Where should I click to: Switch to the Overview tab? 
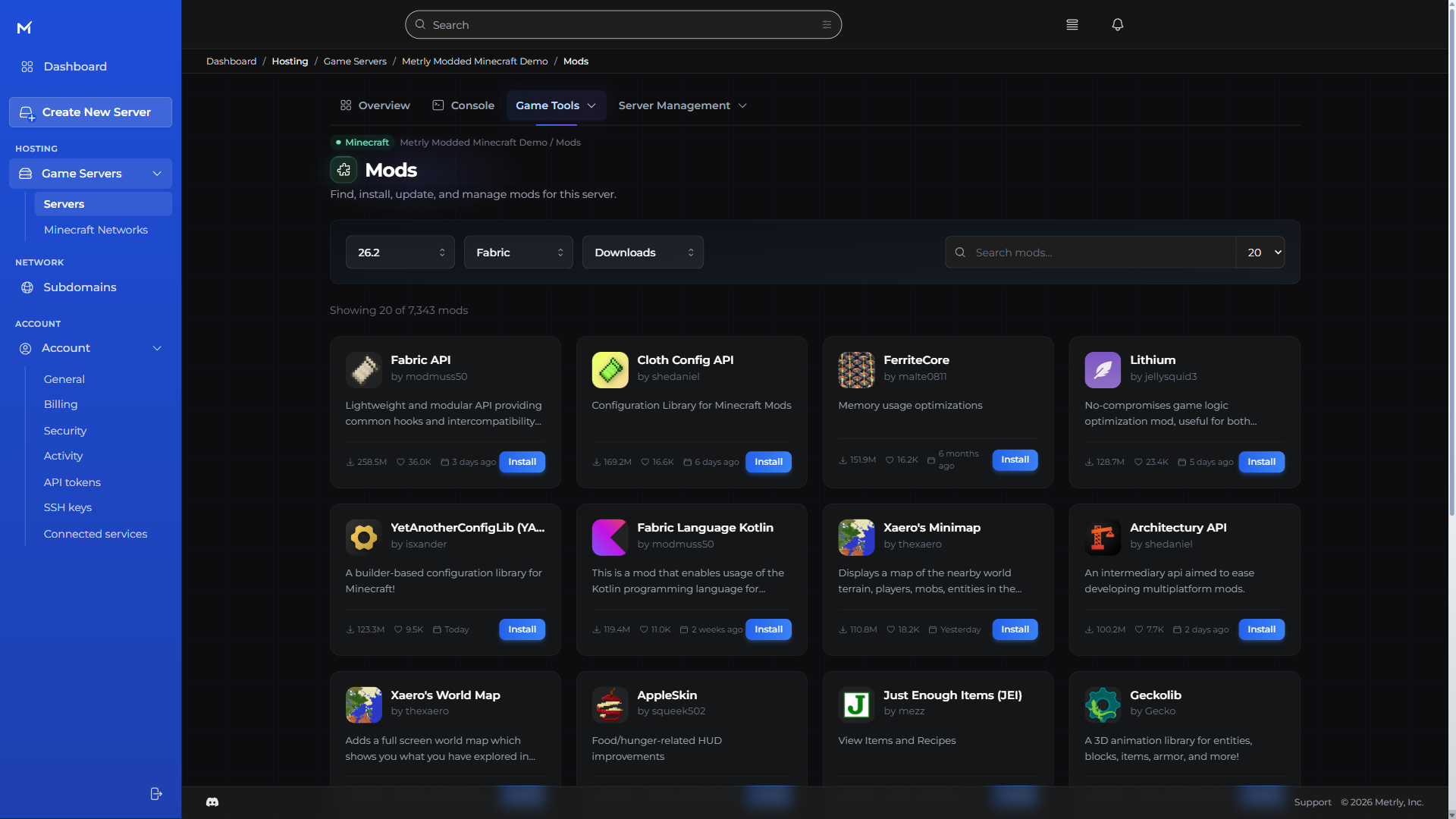pyautogui.click(x=375, y=105)
